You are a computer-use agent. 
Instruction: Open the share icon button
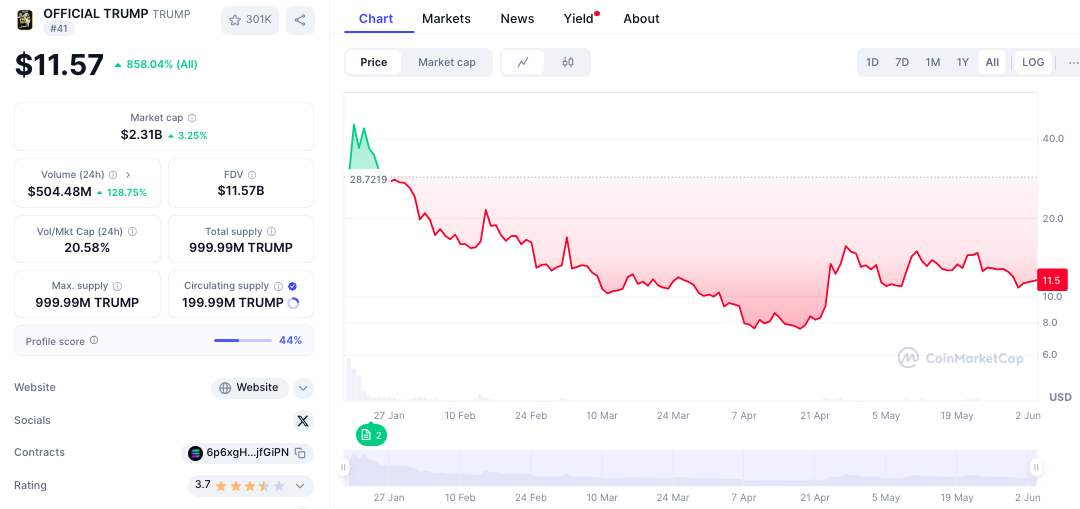pyautogui.click(x=300, y=20)
